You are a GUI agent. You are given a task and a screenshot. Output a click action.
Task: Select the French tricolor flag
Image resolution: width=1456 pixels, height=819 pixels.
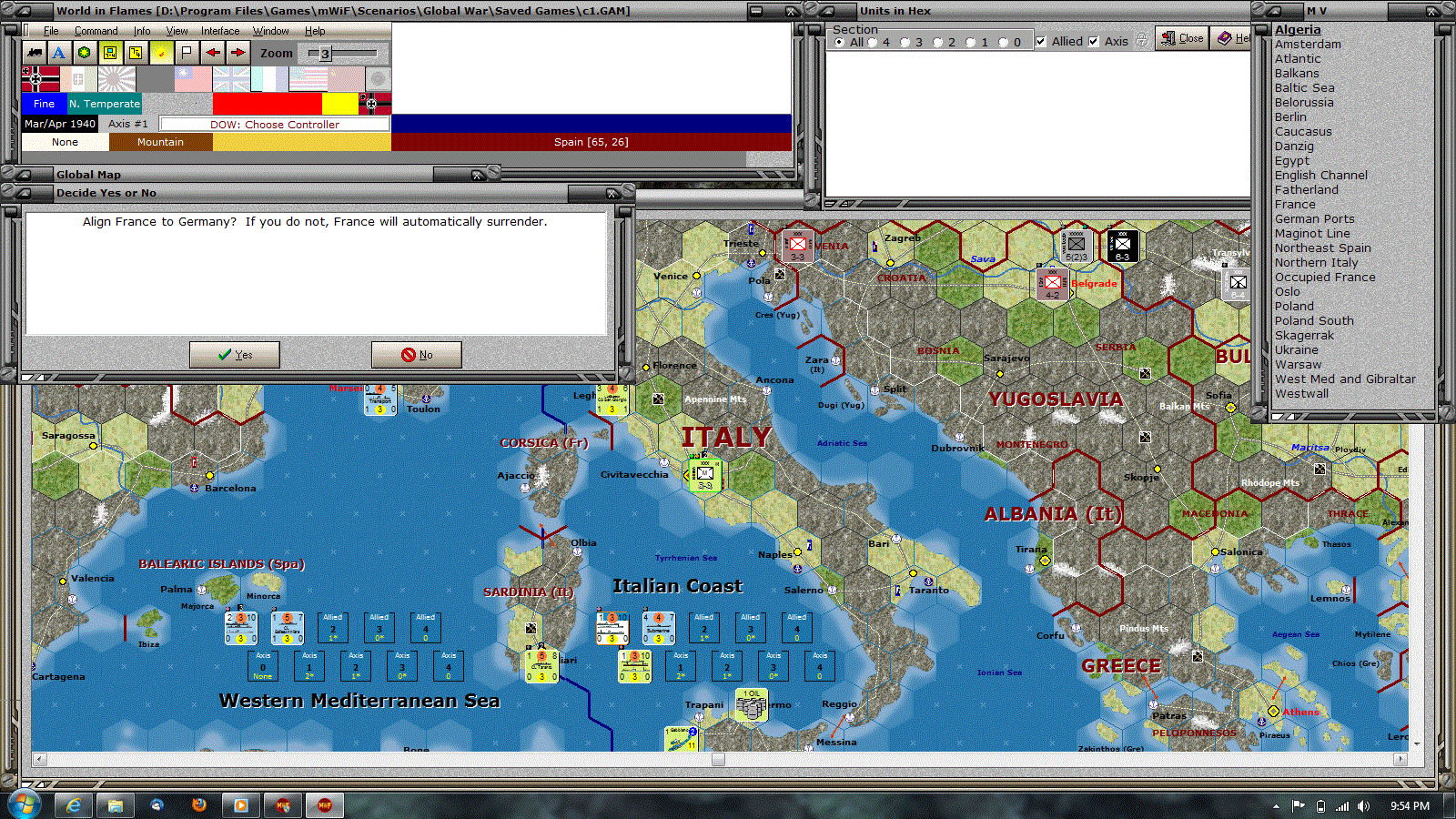[x=269, y=79]
